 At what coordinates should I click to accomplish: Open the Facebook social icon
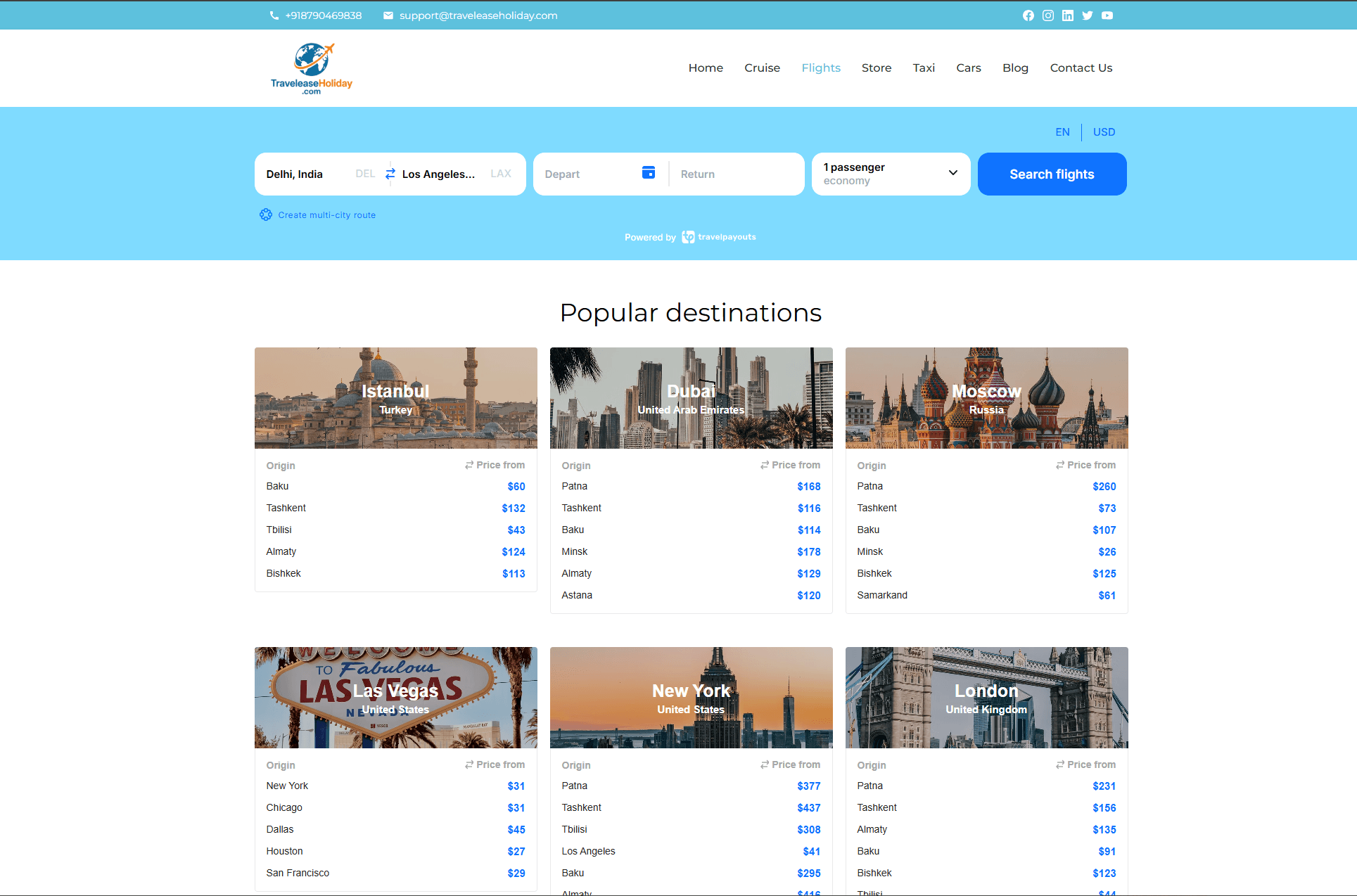coord(1028,15)
